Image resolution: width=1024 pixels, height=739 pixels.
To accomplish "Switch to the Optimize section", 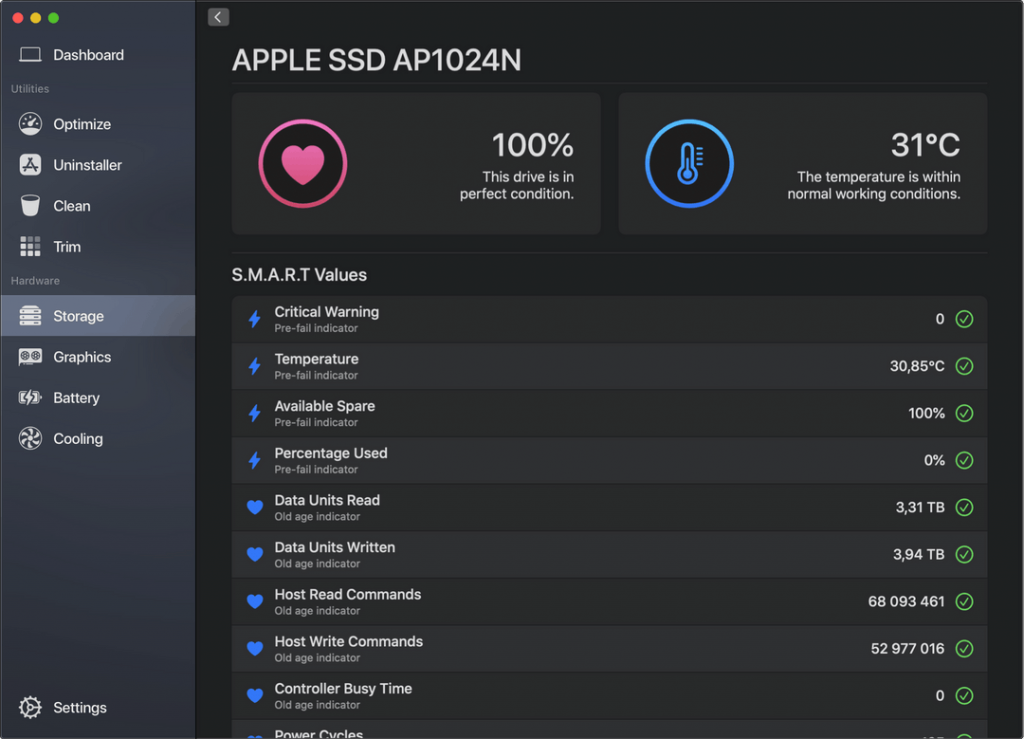I will coord(82,124).
